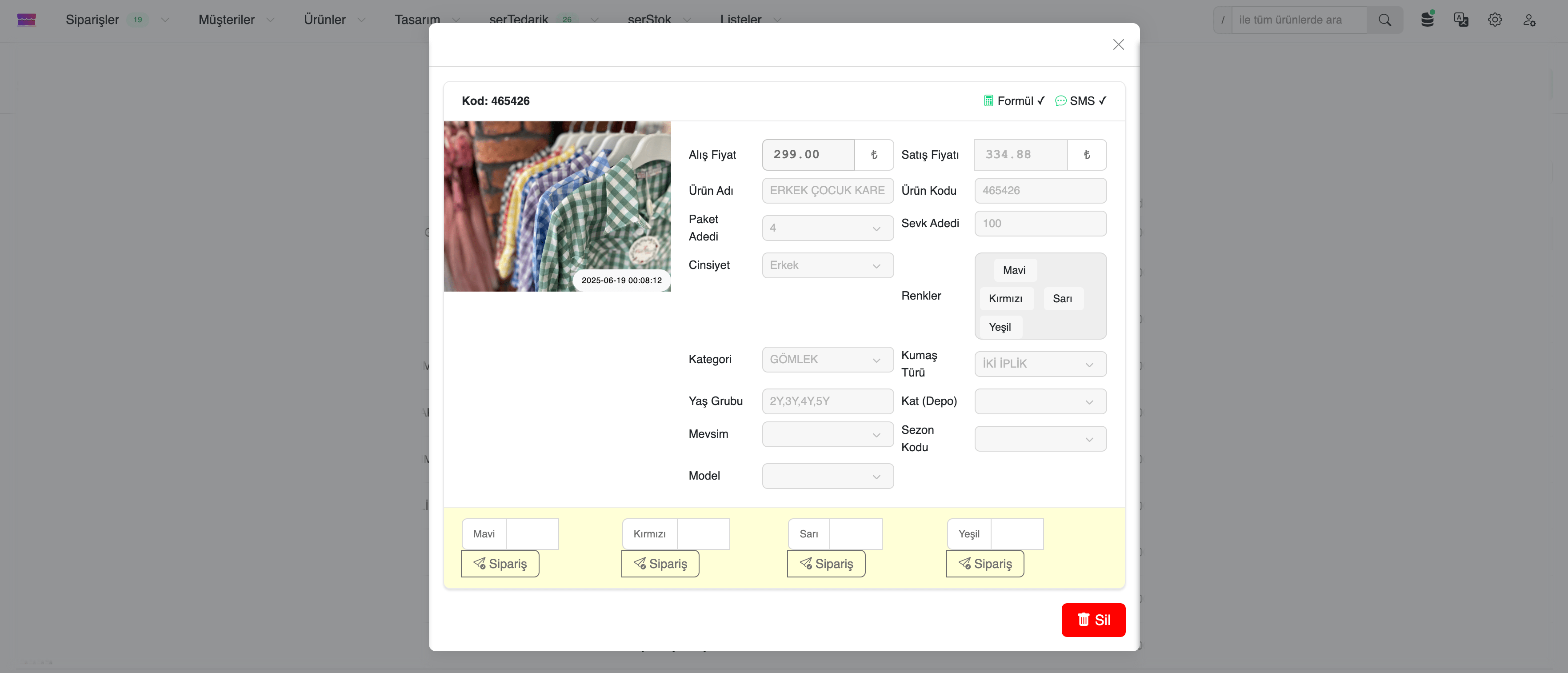Expand the Kategori dropdown showing GÖMLEK
Image resolution: width=1568 pixels, height=673 pixels.
[827, 359]
